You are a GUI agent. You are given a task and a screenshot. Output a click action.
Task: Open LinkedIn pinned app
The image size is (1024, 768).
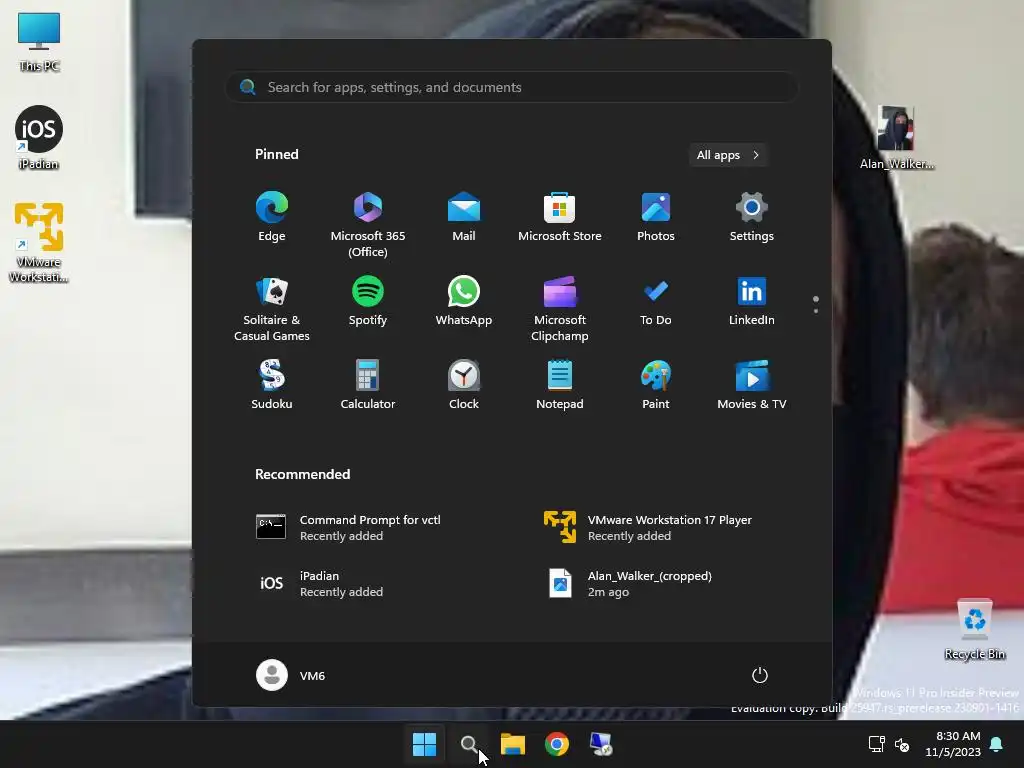click(752, 302)
